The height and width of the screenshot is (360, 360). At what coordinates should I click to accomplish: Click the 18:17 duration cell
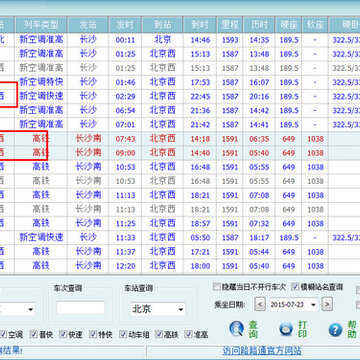point(259,238)
